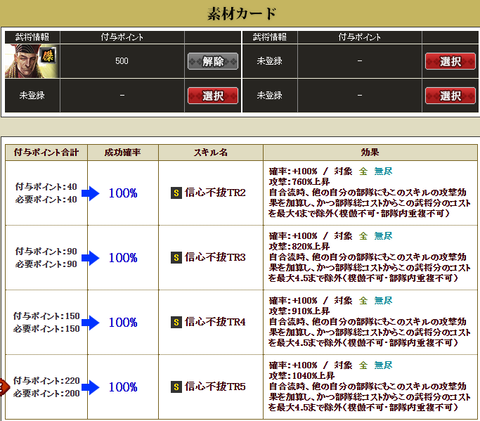Click the S rank icon beside 信心不抜TR4
The width and height of the screenshot is (480, 421).
tap(176, 322)
